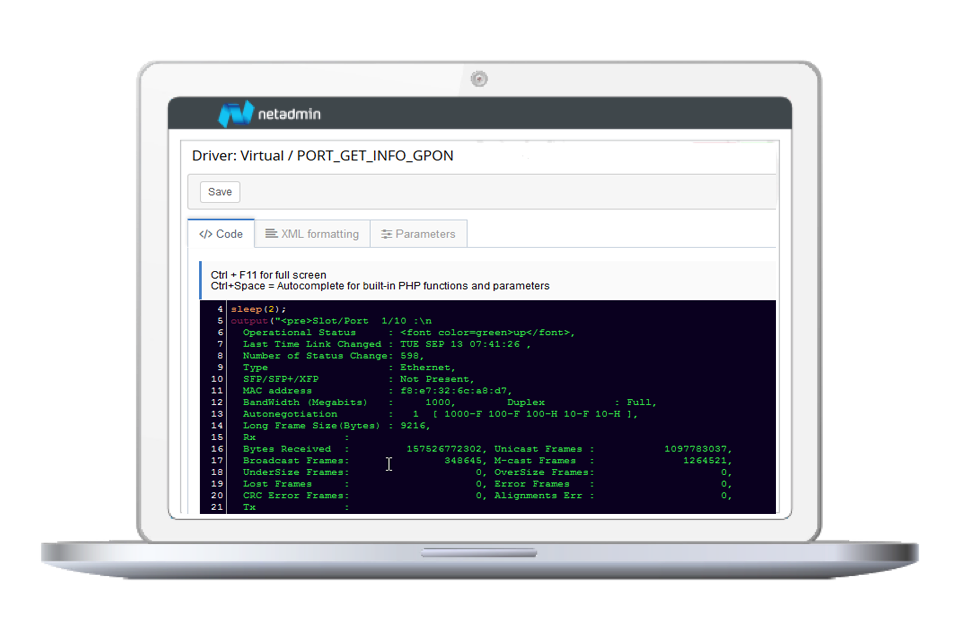The width and height of the screenshot is (960, 640).
Task: Click the lines icon beside XML formatting
Action: click(271, 234)
